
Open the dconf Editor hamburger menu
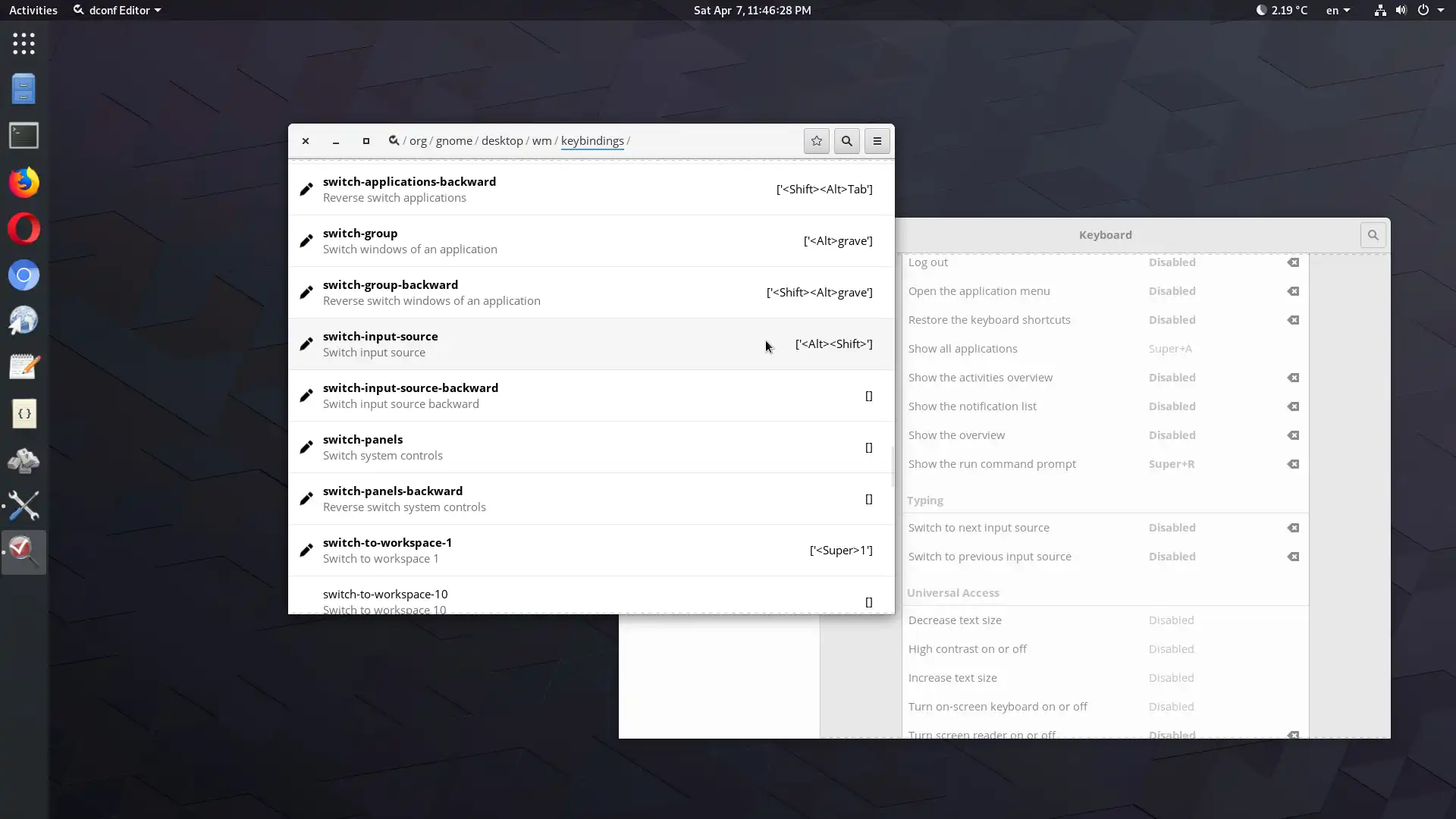tap(877, 141)
